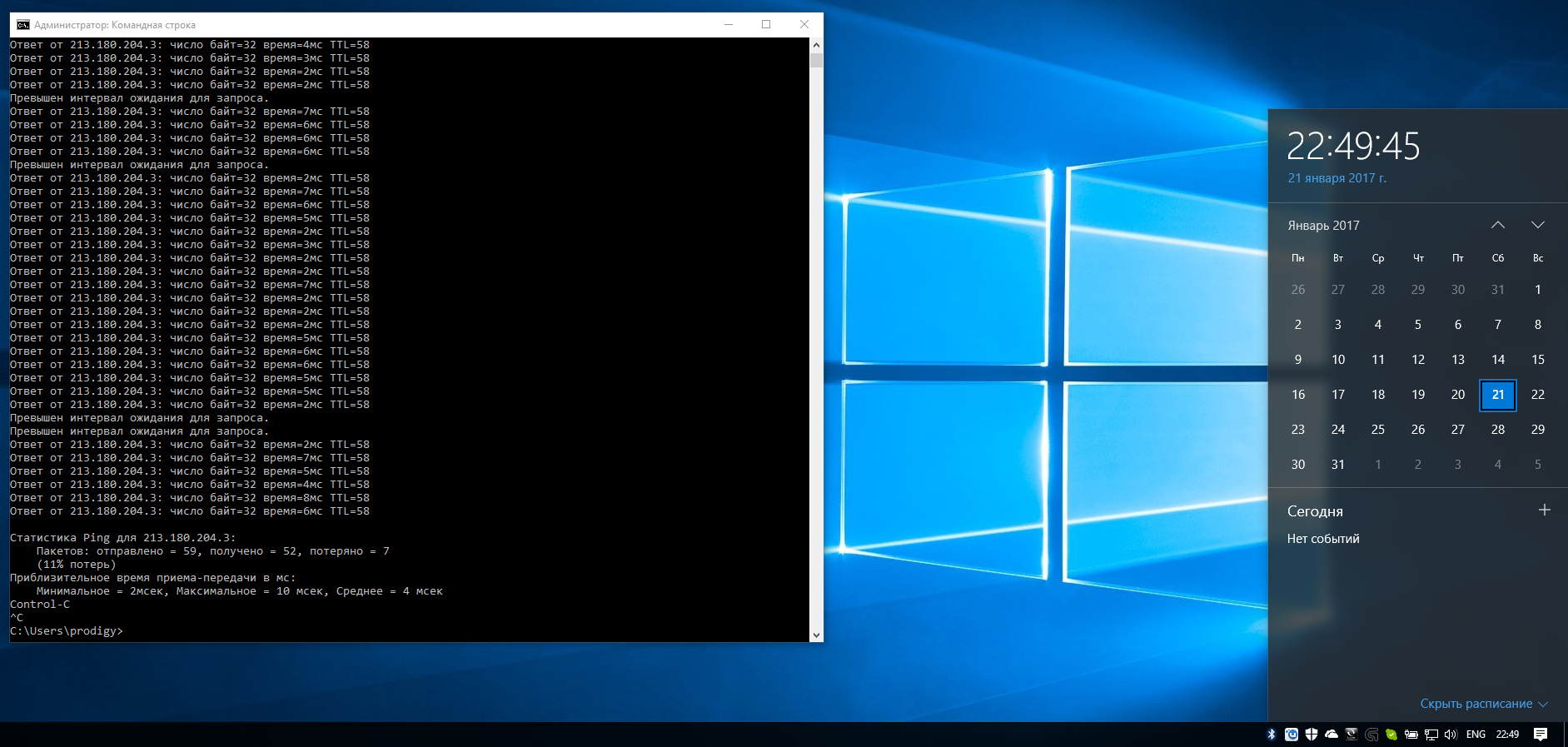This screenshot has height=747, width=1568.
Task: Select January 1 in the calendar
Action: tap(1538, 290)
